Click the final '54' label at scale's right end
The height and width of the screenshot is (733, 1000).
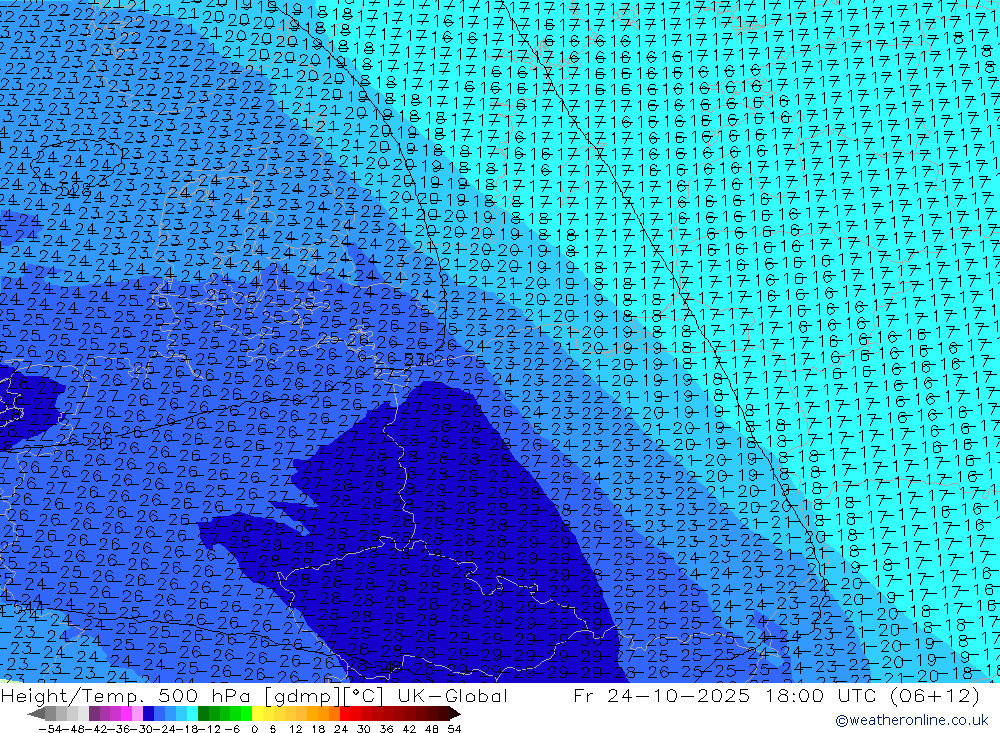454,729
